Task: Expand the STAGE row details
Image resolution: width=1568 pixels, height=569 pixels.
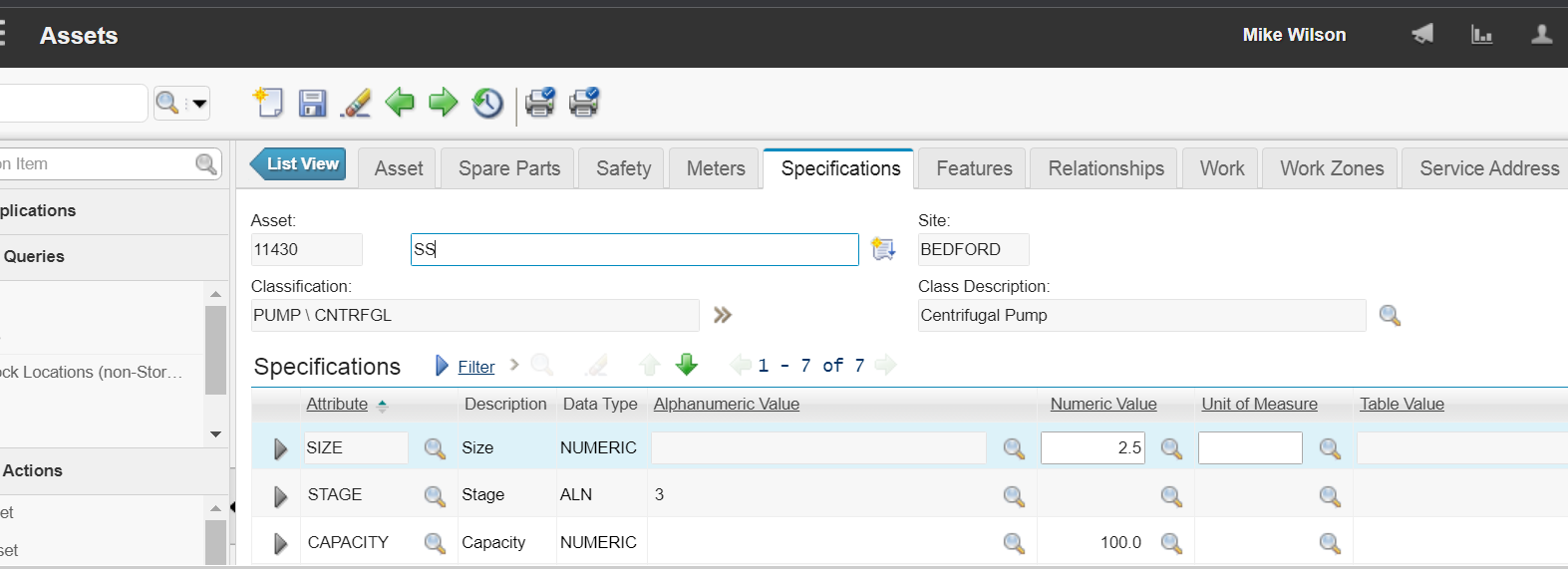Action: click(x=280, y=495)
